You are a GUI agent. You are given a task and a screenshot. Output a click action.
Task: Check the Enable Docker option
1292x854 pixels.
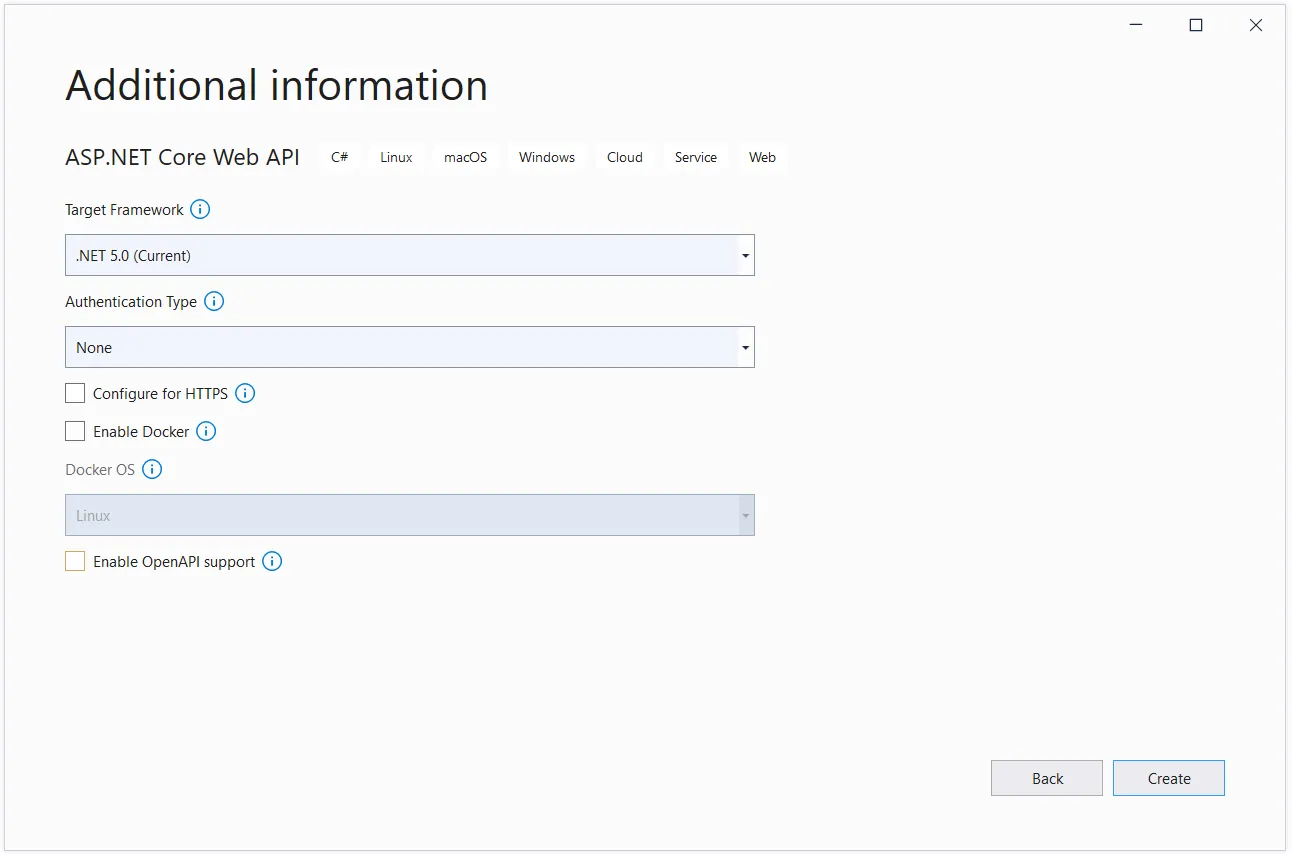74,430
